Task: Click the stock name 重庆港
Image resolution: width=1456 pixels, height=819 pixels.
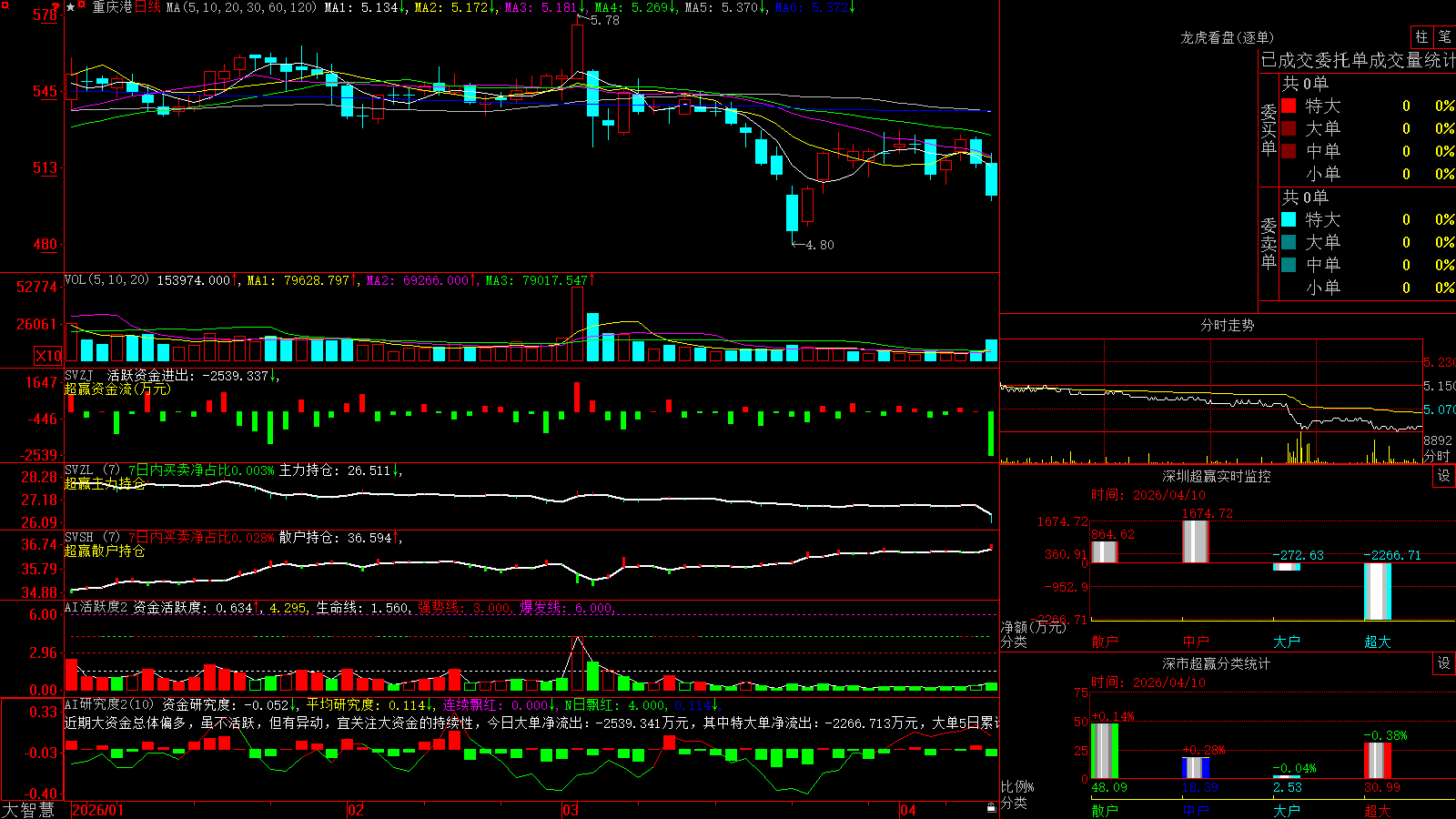Action: [x=112, y=7]
